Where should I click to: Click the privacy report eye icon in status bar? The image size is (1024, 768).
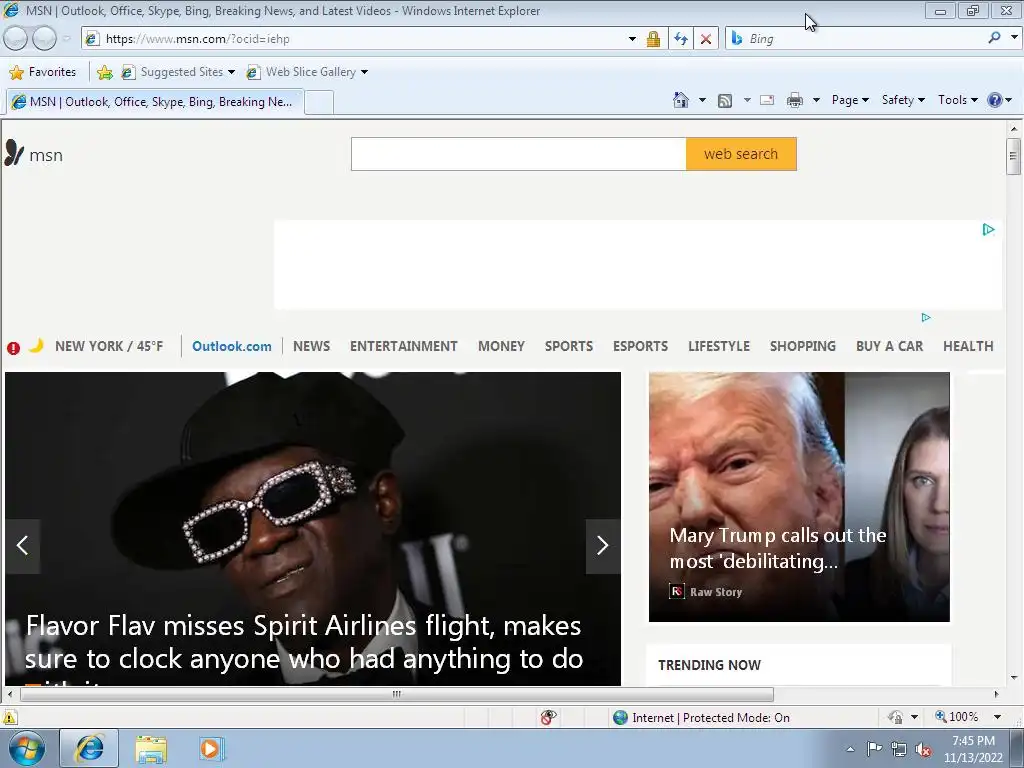point(549,717)
